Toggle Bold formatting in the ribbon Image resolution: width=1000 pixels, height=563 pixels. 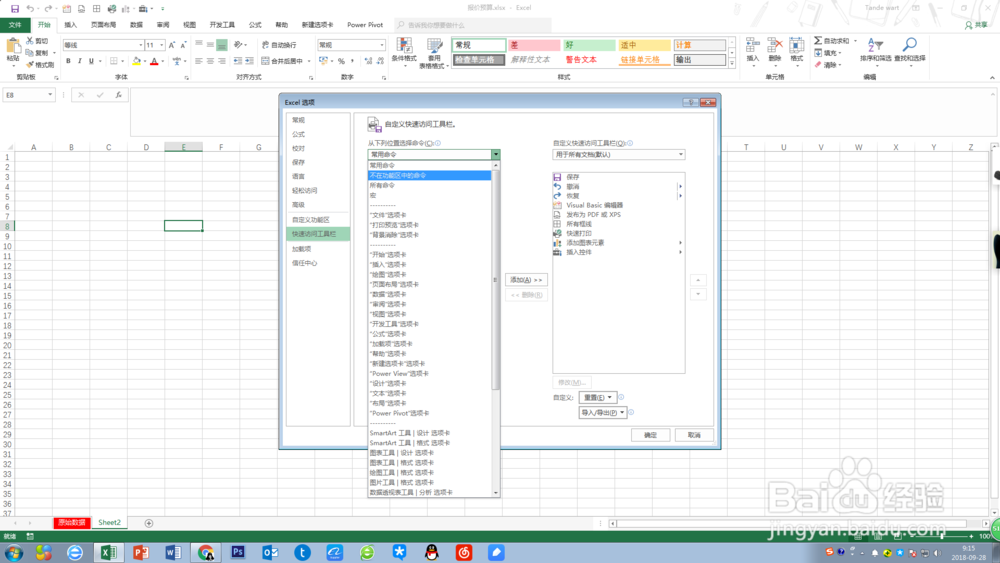point(68,61)
